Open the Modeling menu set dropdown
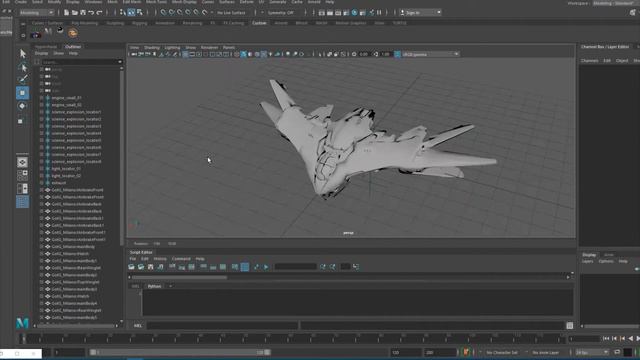This screenshot has height=360, width=640. click(x=37, y=13)
